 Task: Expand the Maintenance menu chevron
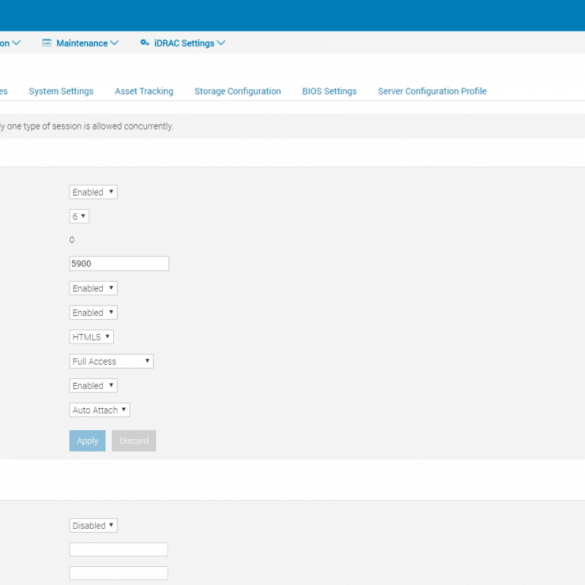(115, 43)
